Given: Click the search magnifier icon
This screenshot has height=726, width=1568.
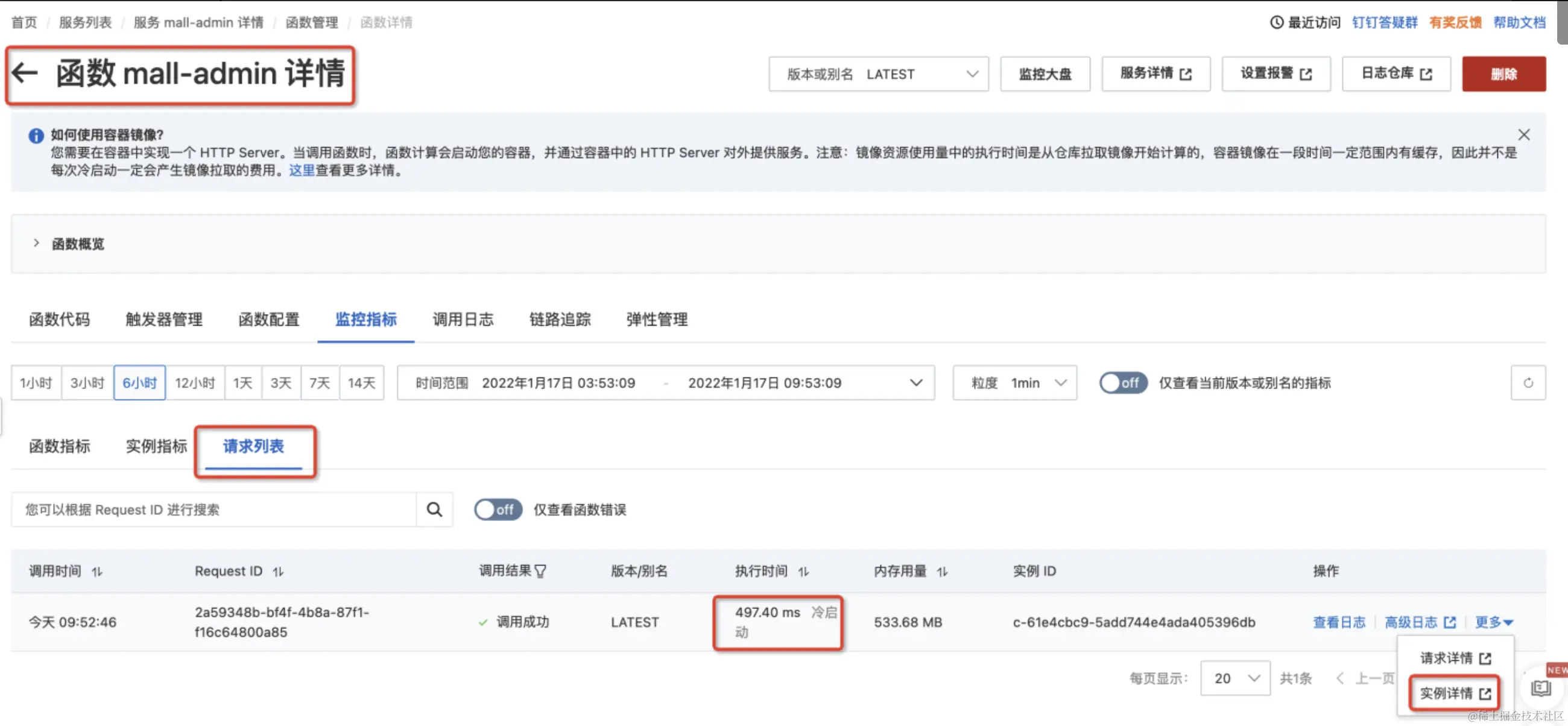Looking at the screenshot, I should point(434,510).
